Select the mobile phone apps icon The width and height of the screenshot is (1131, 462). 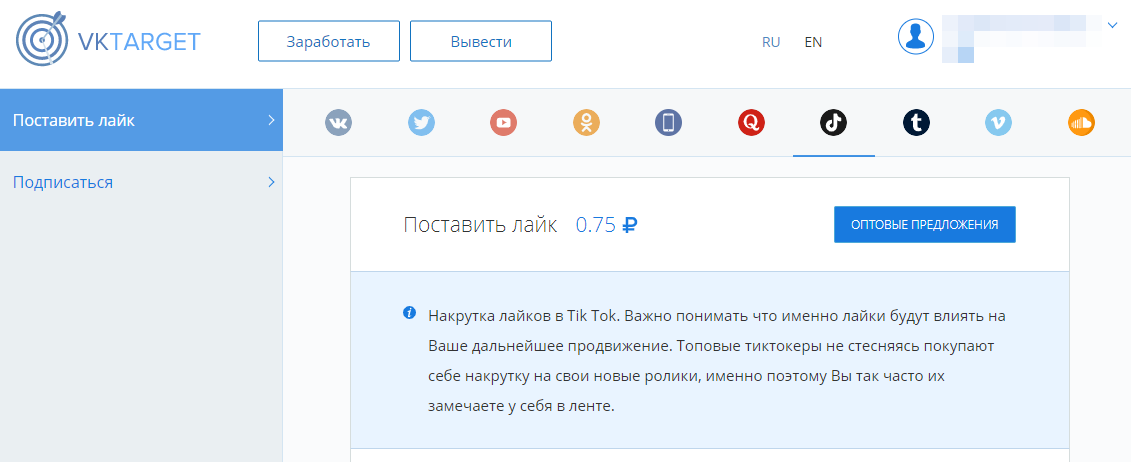coord(668,123)
